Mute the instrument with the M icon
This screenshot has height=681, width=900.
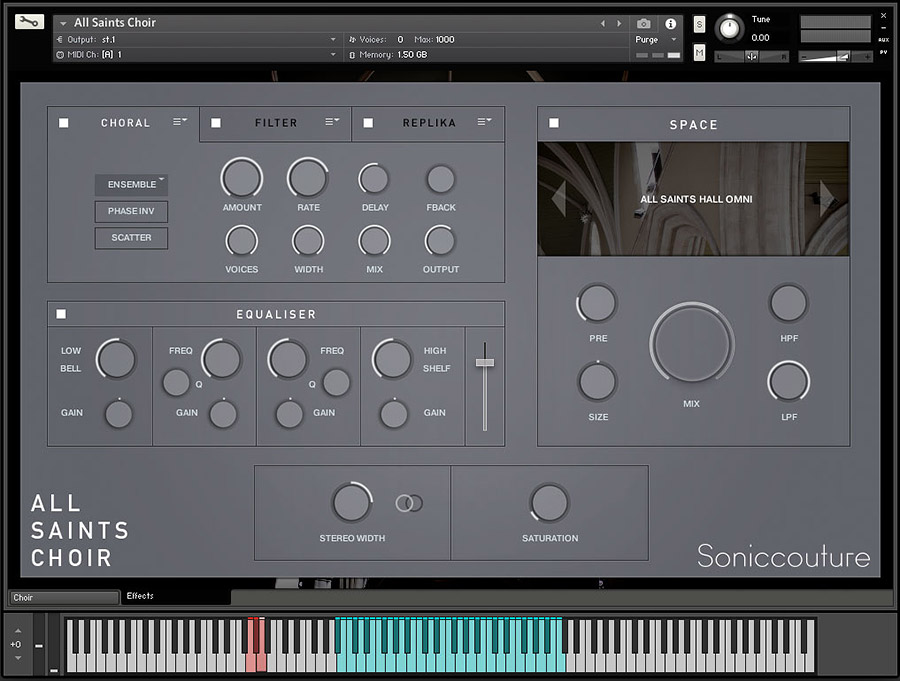698,52
